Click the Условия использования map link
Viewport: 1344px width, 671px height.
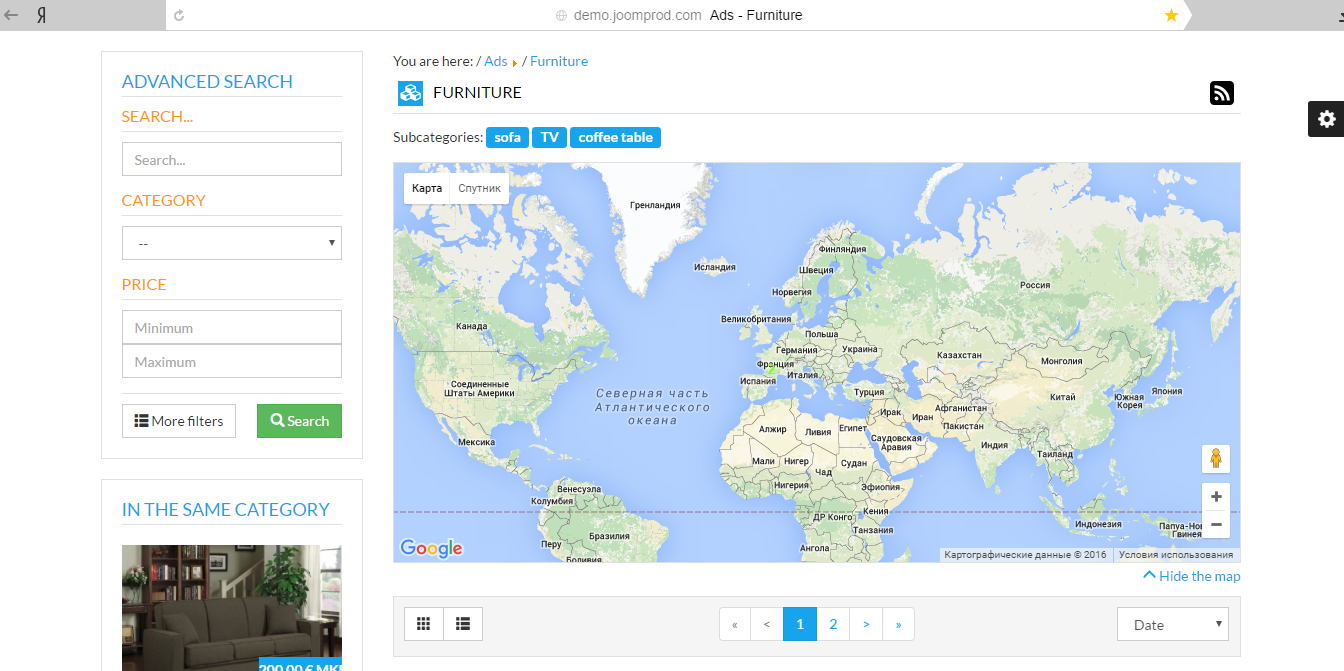1176,554
